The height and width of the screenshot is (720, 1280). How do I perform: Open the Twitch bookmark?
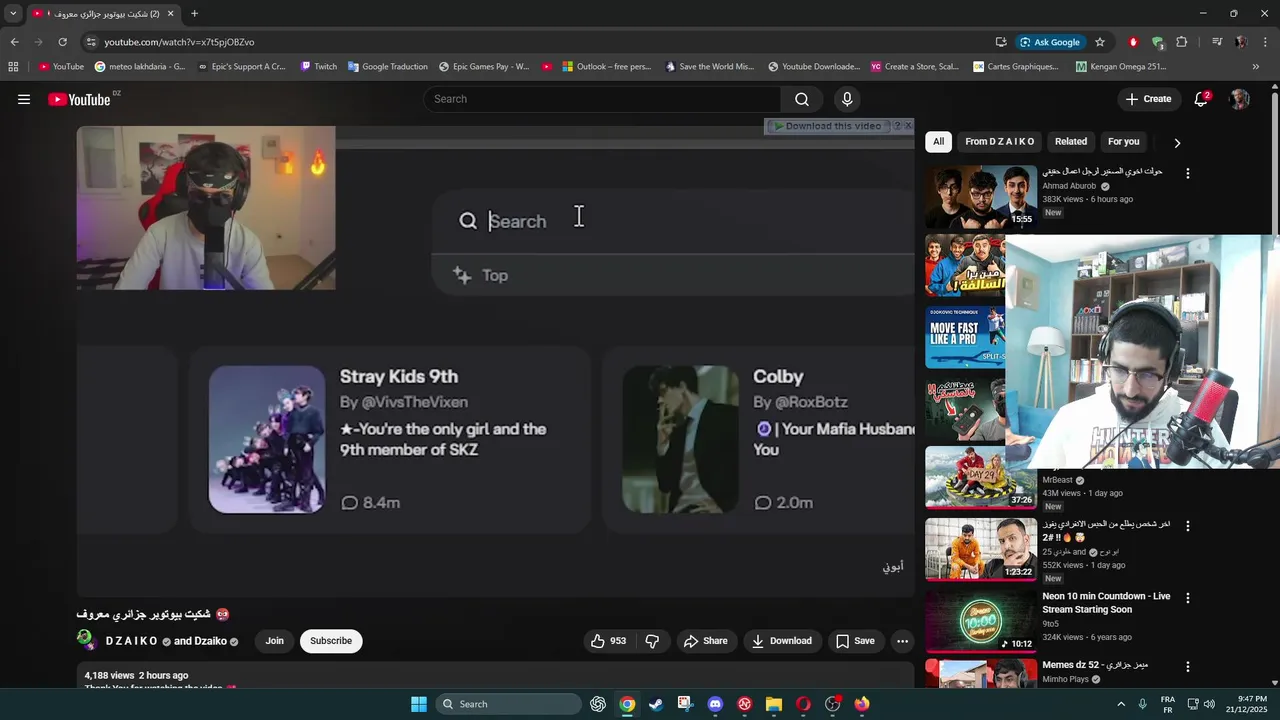coord(319,67)
